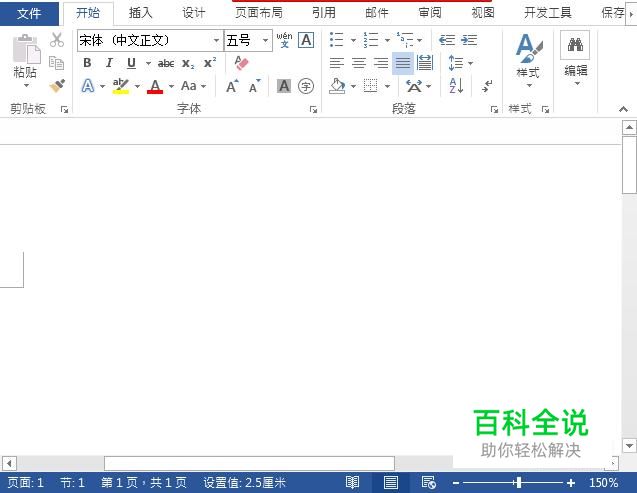The height and width of the screenshot is (493, 637).
Task: Switch to the 视图 View tab
Action: click(483, 13)
